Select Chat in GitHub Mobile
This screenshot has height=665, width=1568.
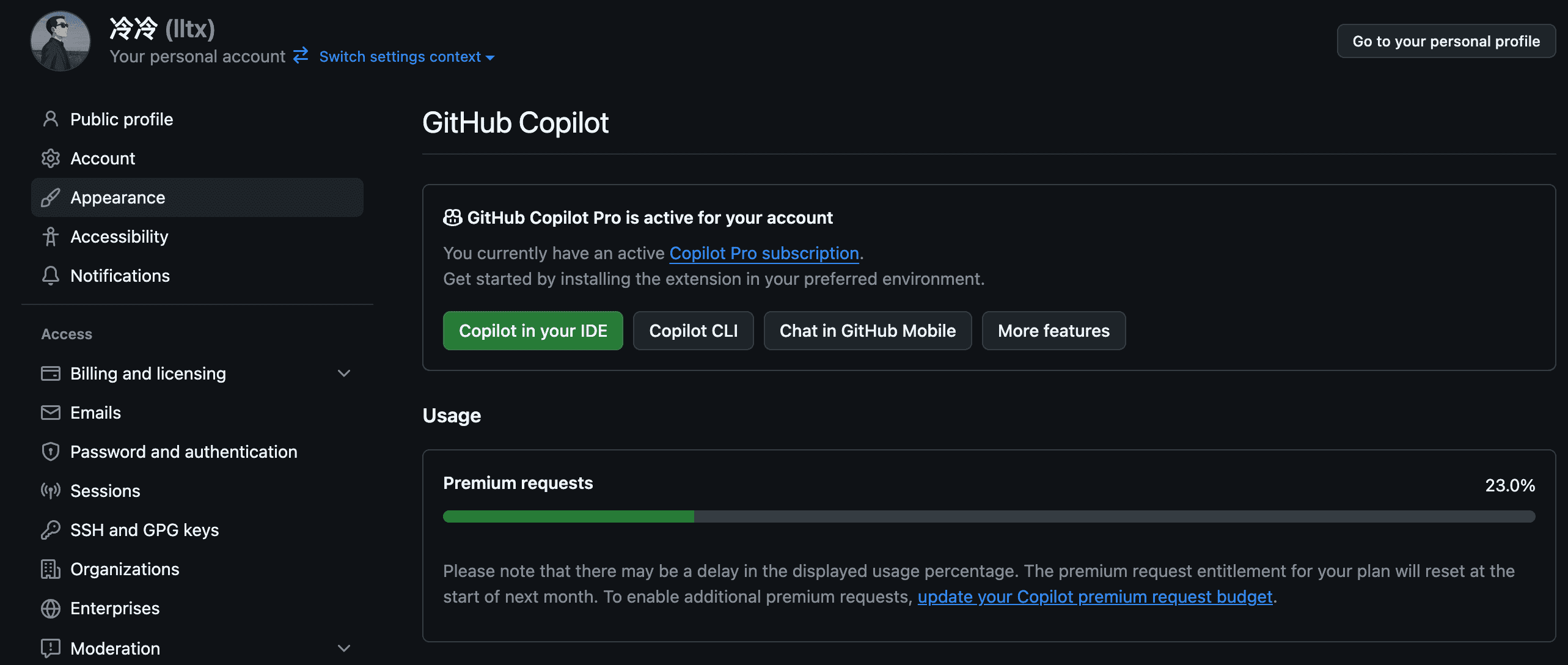point(867,331)
